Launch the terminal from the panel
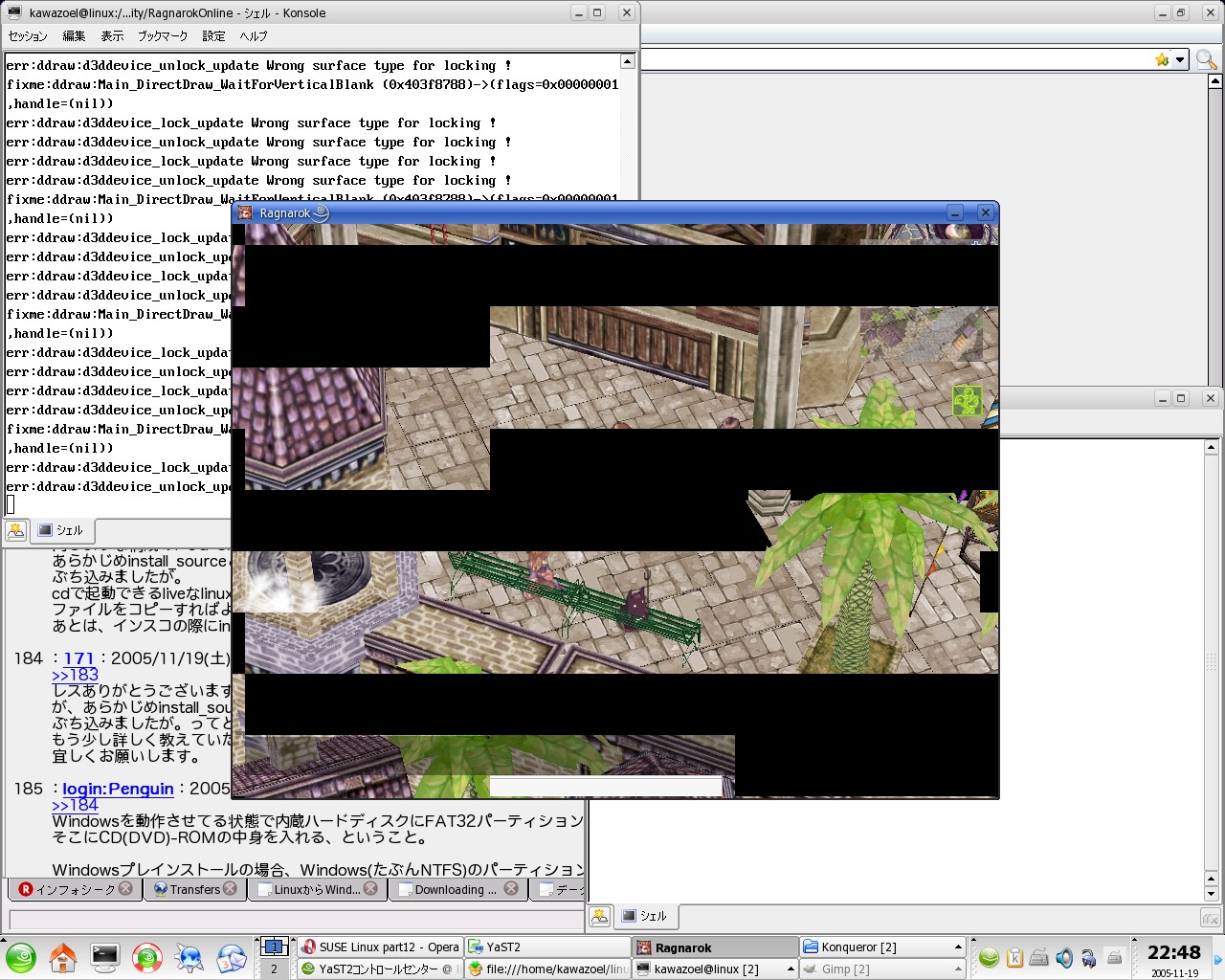This screenshot has width=1225, height=980. point(105,957)
